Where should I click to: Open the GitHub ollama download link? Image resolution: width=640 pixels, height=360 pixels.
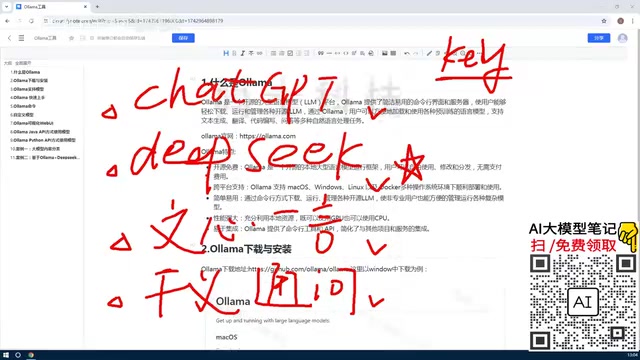tap(299, 269)
